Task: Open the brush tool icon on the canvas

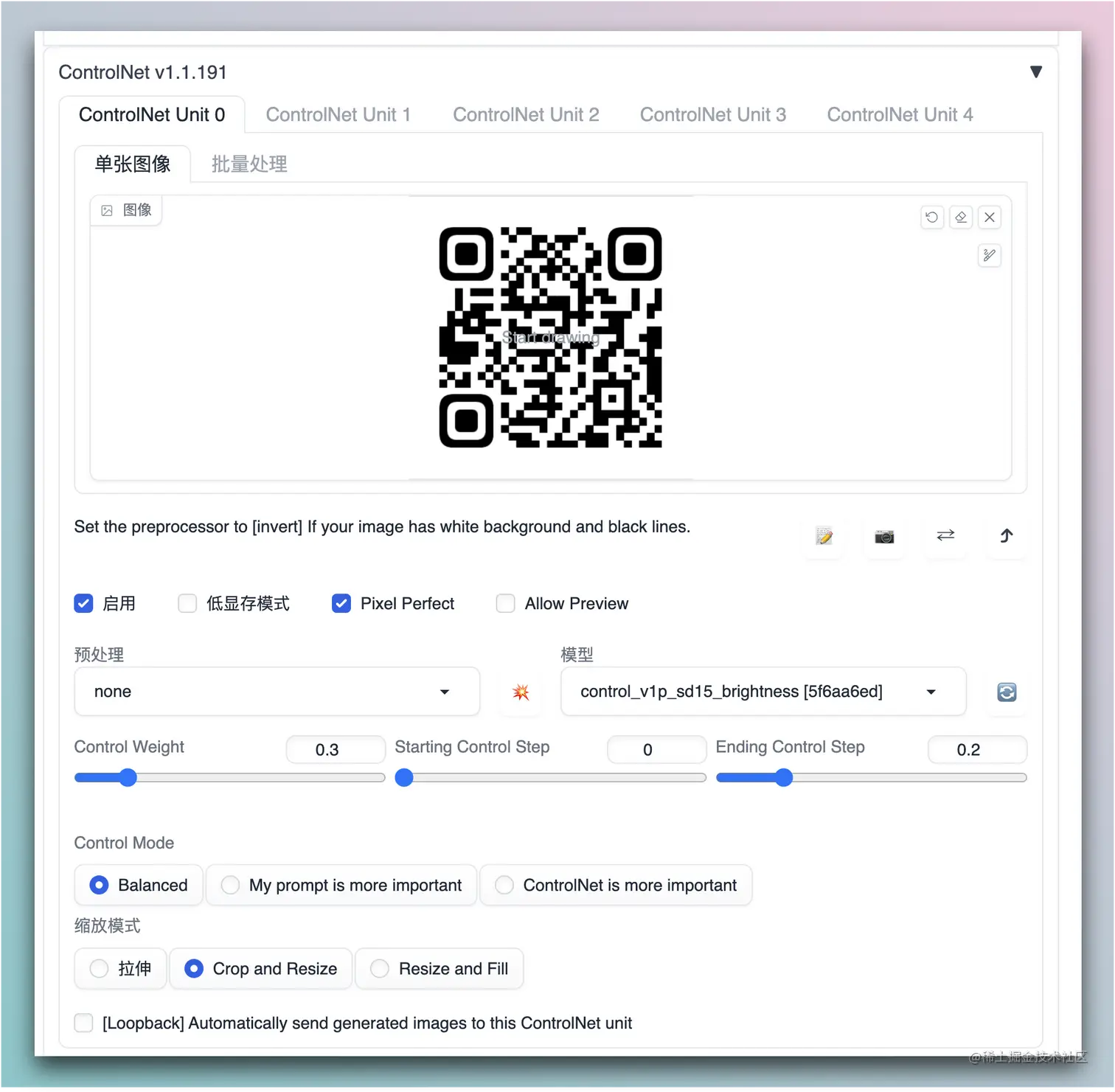Action: 990,256
